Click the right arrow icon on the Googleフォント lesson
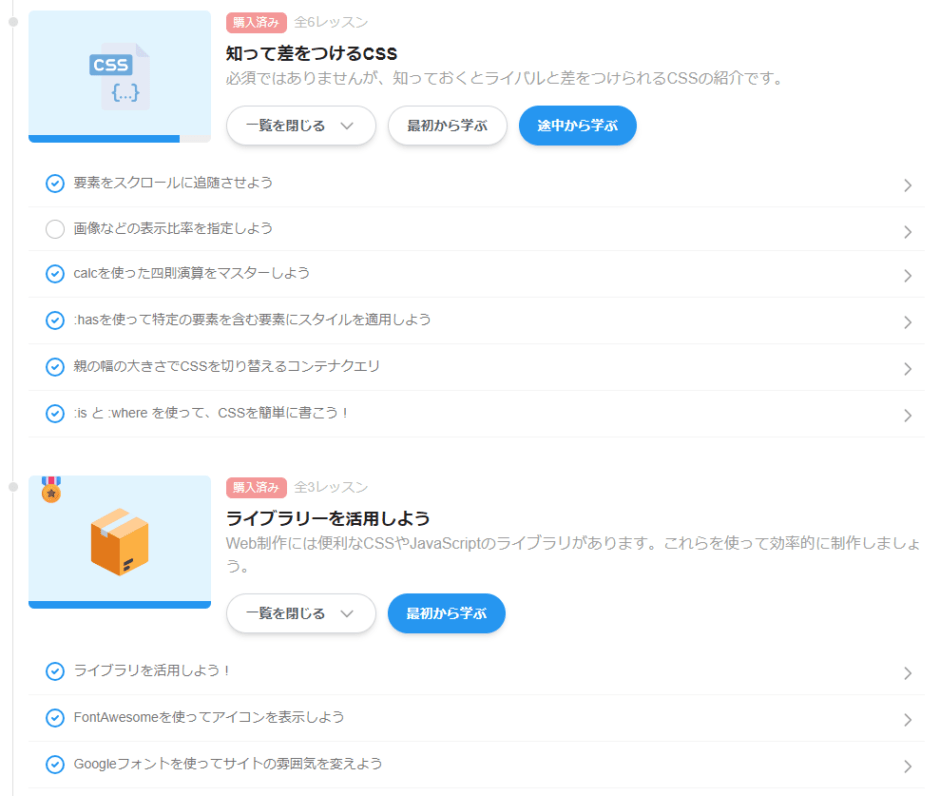The height and width of the screenshot is (796, 940). [x=908, y=763]
